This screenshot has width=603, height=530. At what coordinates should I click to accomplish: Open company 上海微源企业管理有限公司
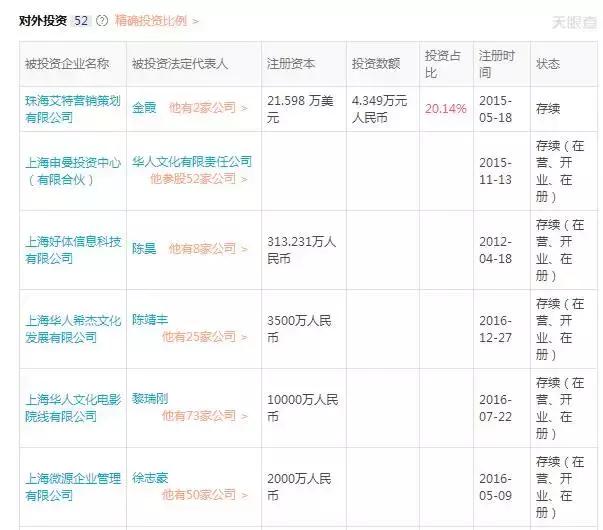pyautogui.click(x=73, y=487)
